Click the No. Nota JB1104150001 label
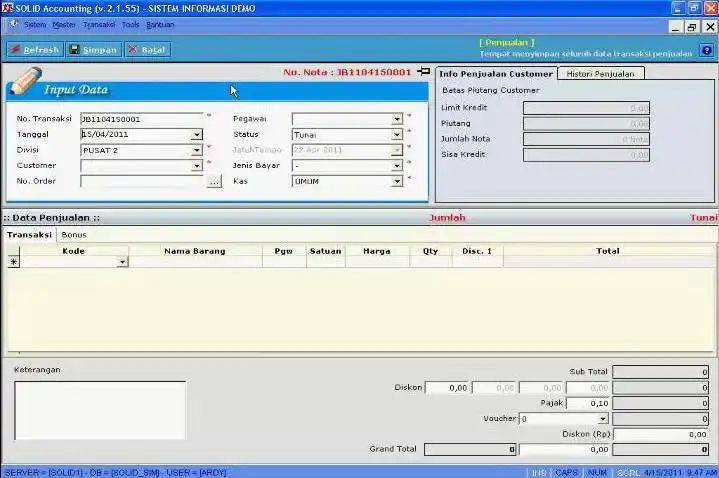719x478 pixels. pos(347,72)
